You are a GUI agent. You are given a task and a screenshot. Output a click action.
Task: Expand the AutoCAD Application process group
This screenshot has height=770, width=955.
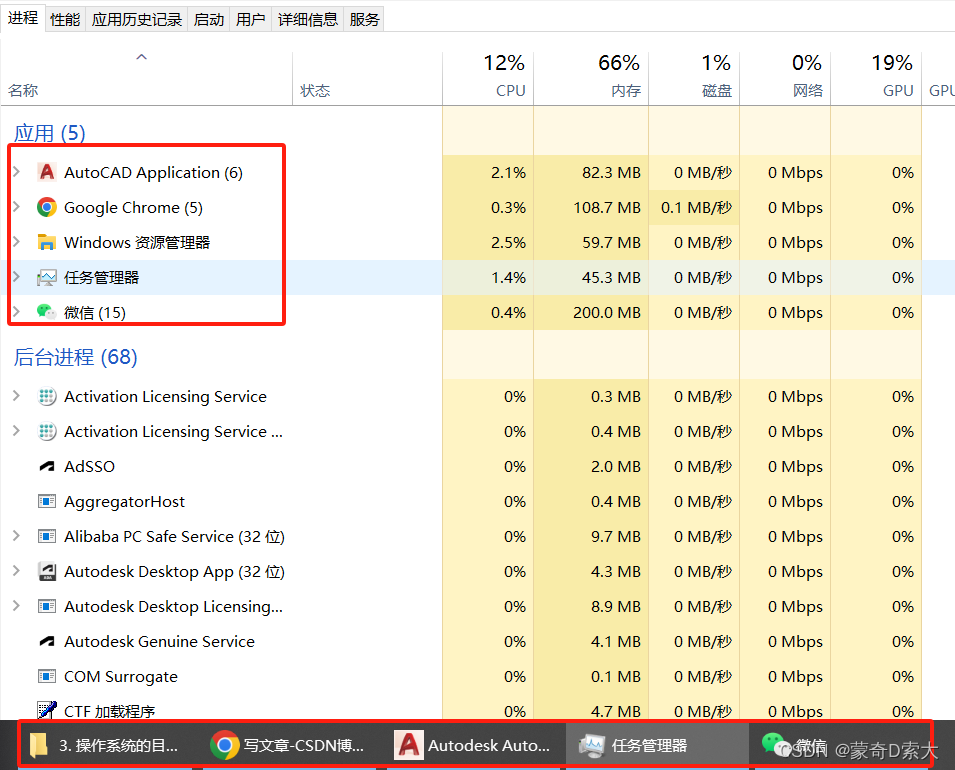click(x=17, y=172)
